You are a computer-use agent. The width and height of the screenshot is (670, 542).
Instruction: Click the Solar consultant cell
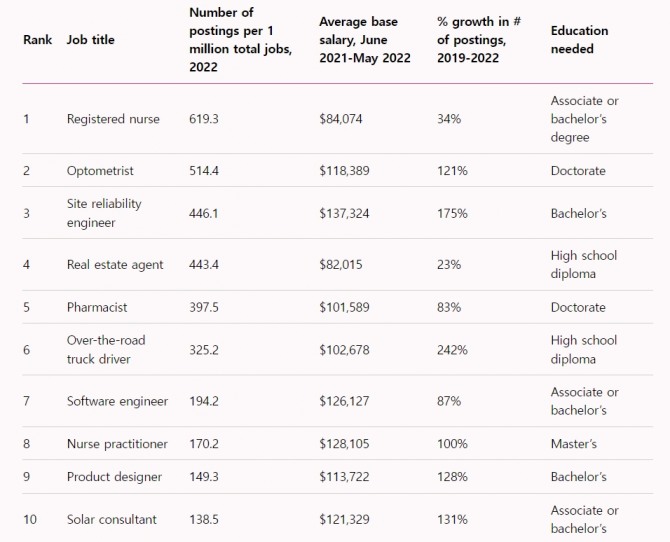pyautogui.click(x=111, y=520)
